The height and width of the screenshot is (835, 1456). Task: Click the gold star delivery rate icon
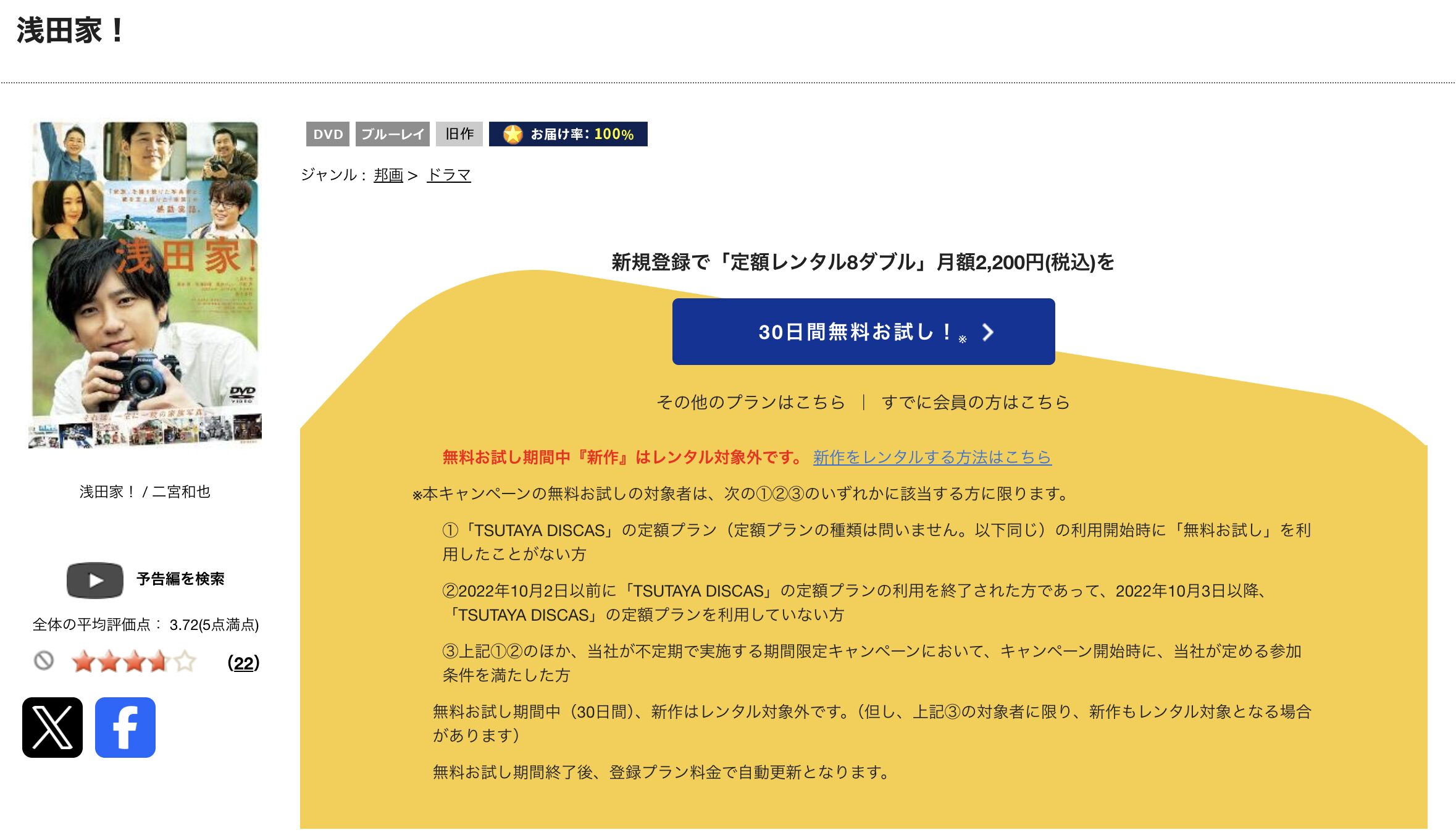pyautogui.click(x=513, y=134)
